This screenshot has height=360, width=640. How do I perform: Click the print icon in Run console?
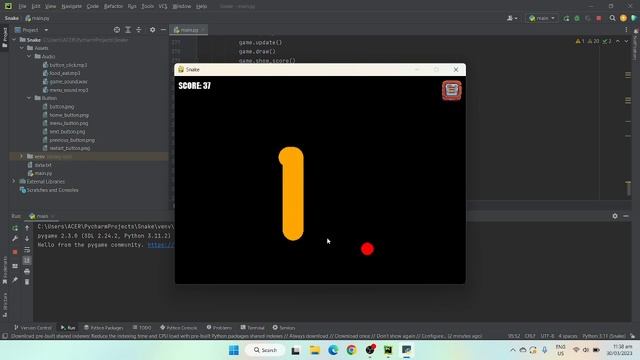27,271
